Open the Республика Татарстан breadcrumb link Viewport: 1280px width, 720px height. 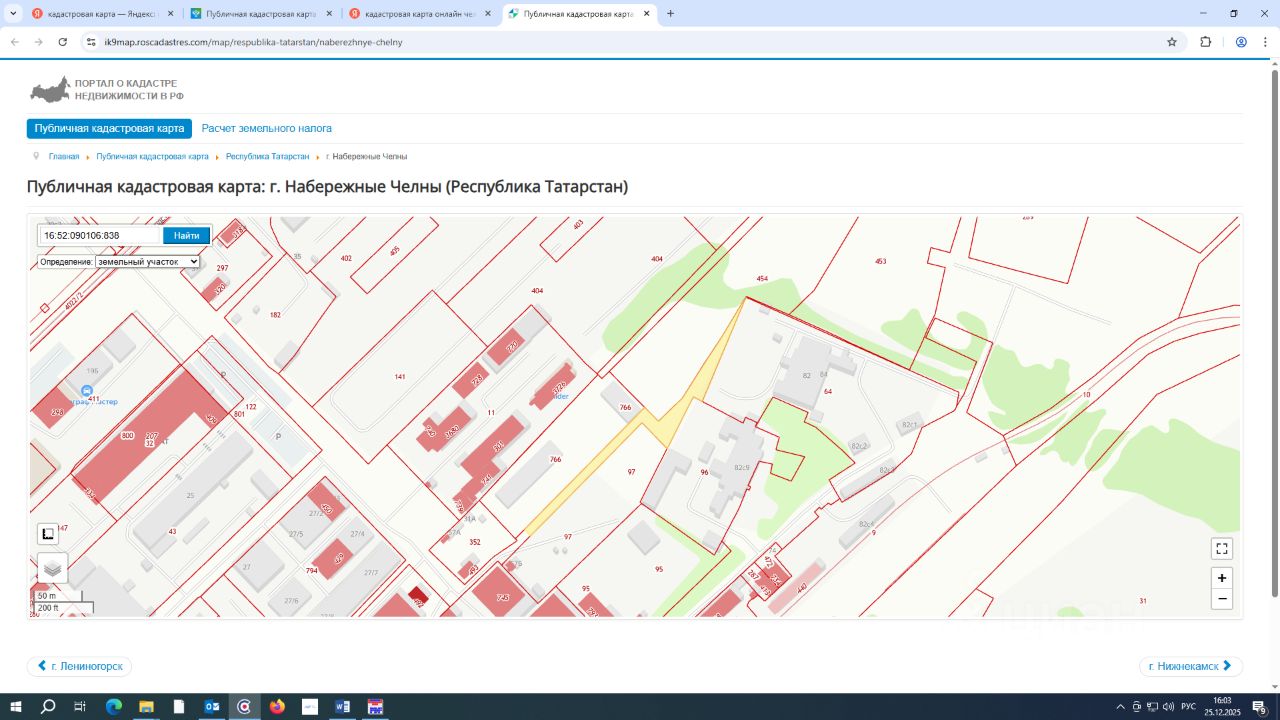[267, 157]
